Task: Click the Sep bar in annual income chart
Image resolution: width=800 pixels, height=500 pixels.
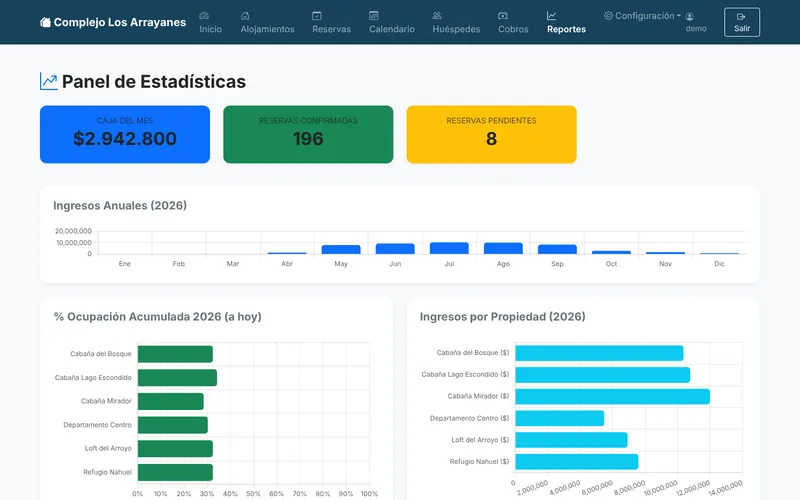Action: pos(557,249)
